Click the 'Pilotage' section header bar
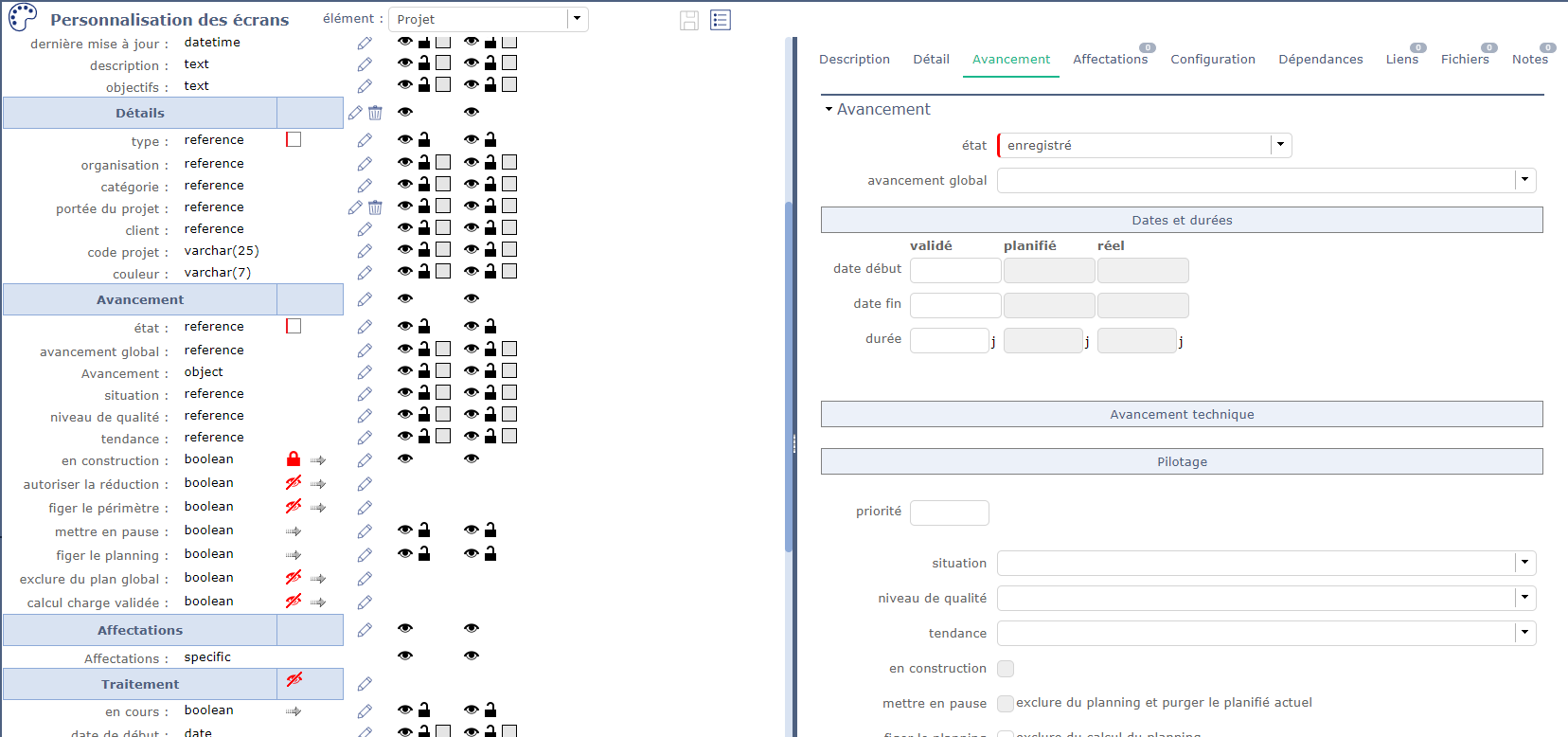Screen dimensions: 1568x737 (x=1181, y=461)
